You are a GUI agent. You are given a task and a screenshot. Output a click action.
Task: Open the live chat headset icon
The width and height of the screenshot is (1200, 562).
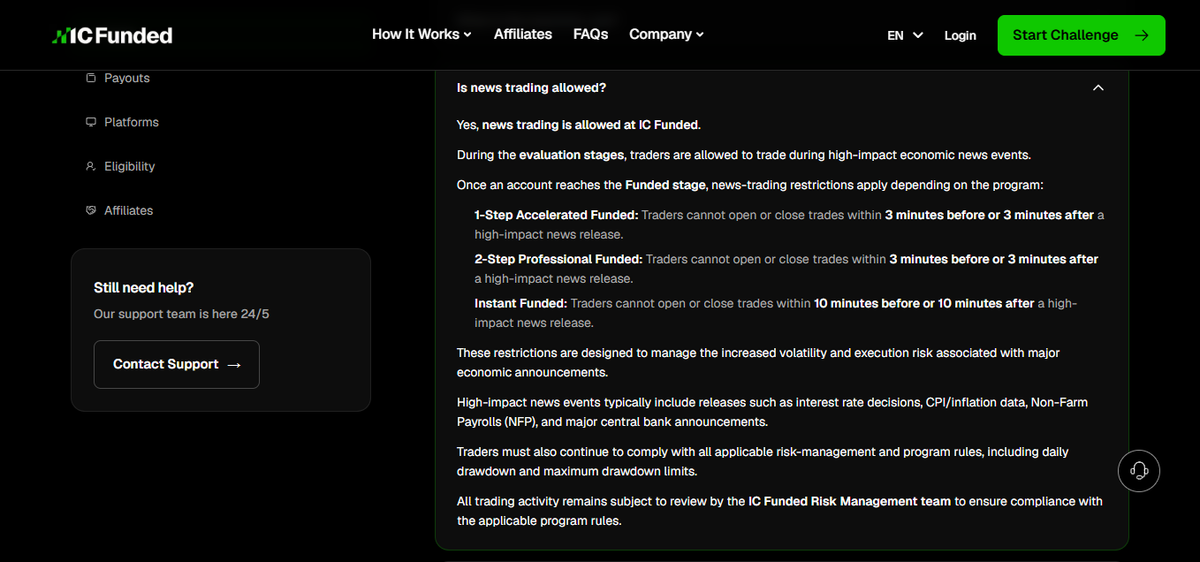point(1138,470)
